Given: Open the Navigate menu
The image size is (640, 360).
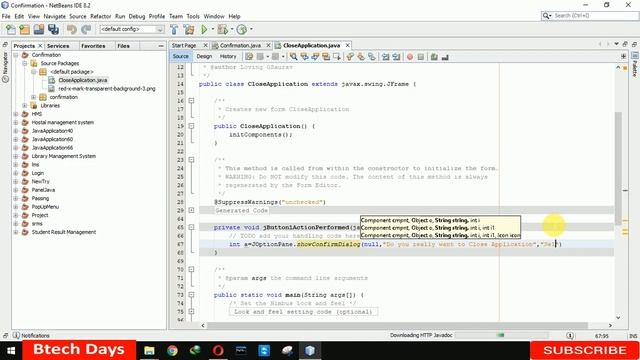Looking at the screenshot, I should [x=54, y=16].
